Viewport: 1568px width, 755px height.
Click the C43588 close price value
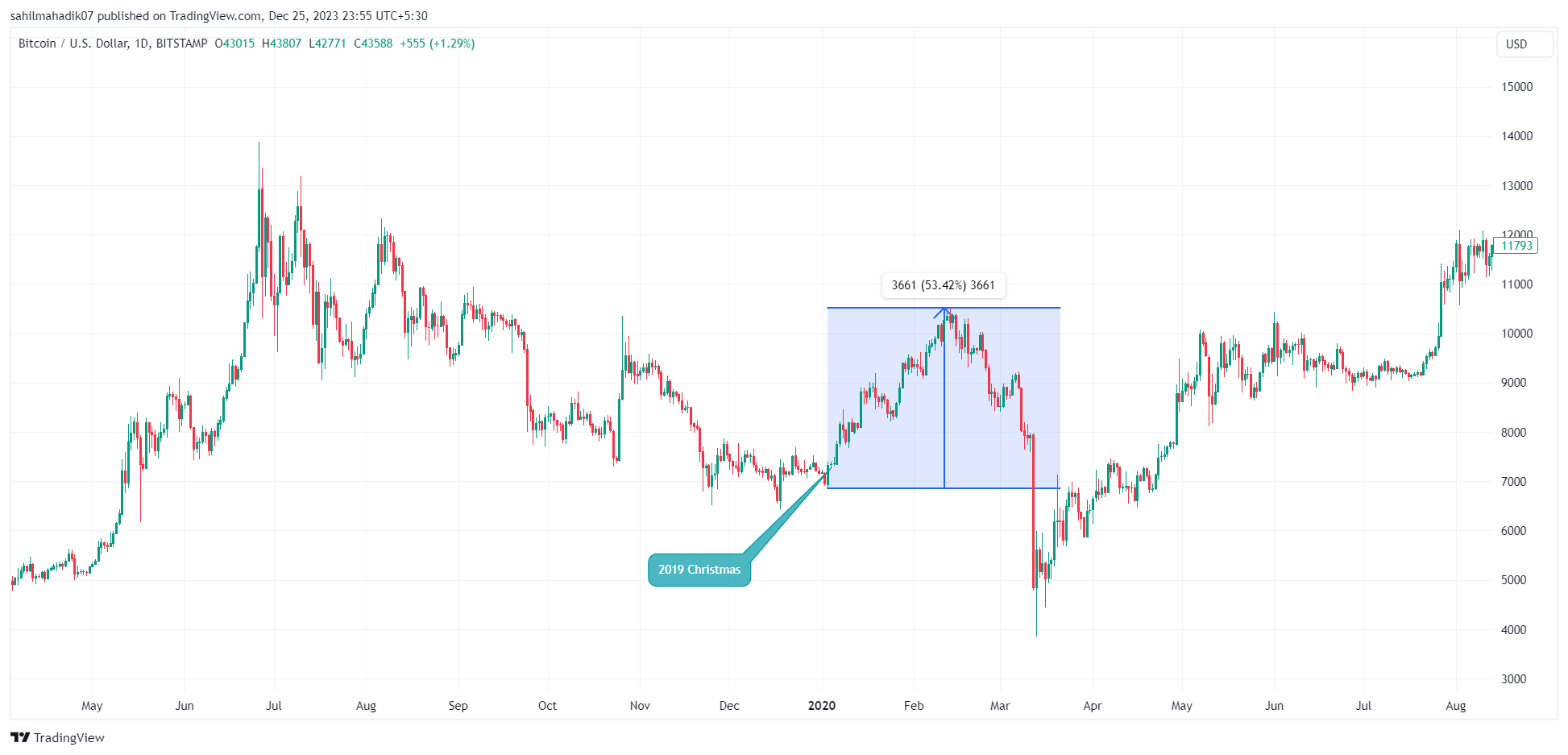[373, 44]
